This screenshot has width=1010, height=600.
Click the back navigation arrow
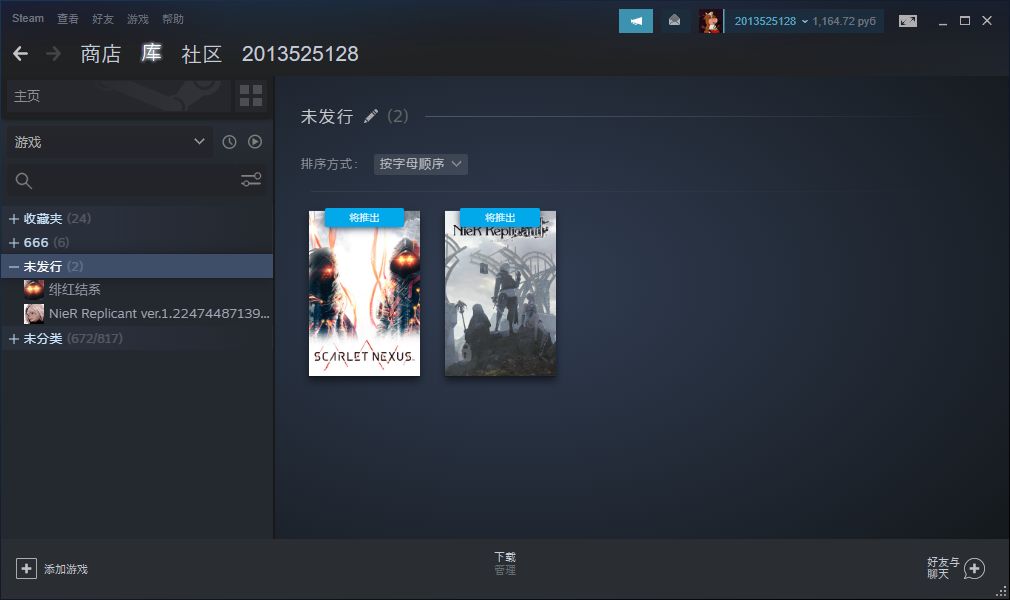click(x=21, y=53)
